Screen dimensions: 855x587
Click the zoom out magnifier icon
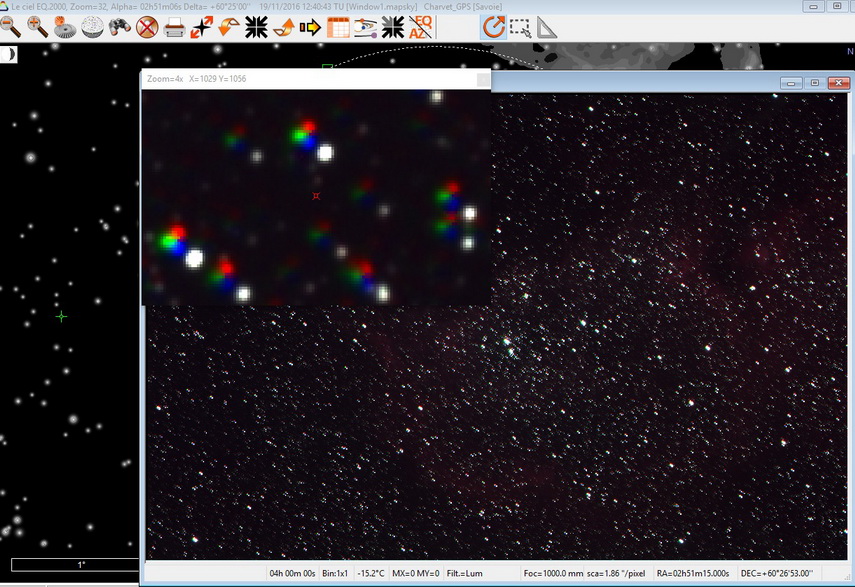coord(10,27)
